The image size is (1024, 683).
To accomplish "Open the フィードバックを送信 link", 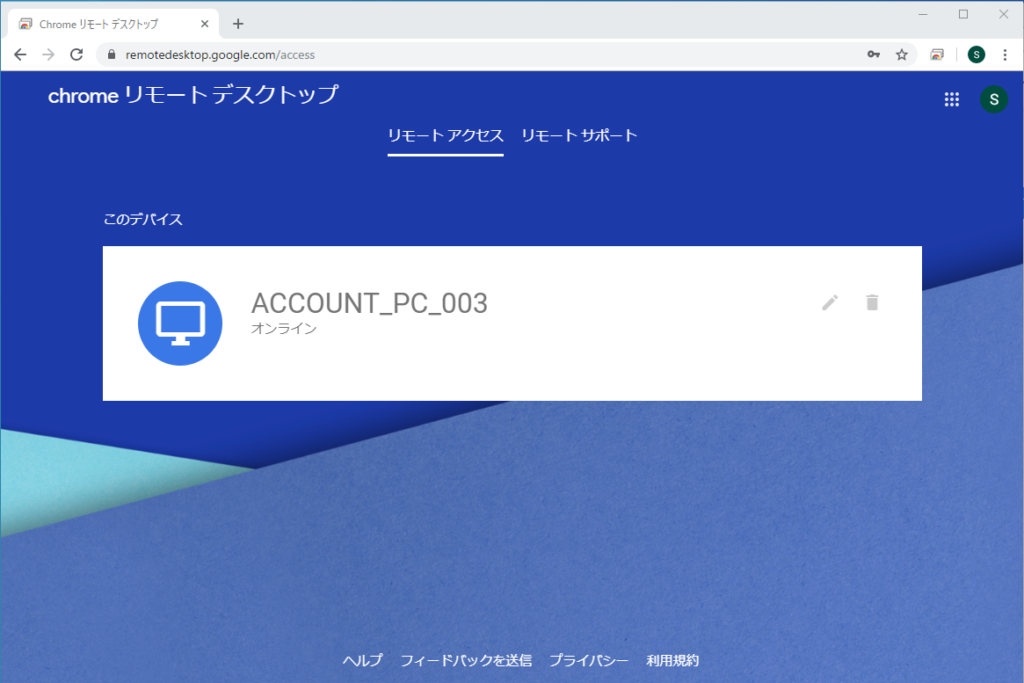I will point(466,661).
